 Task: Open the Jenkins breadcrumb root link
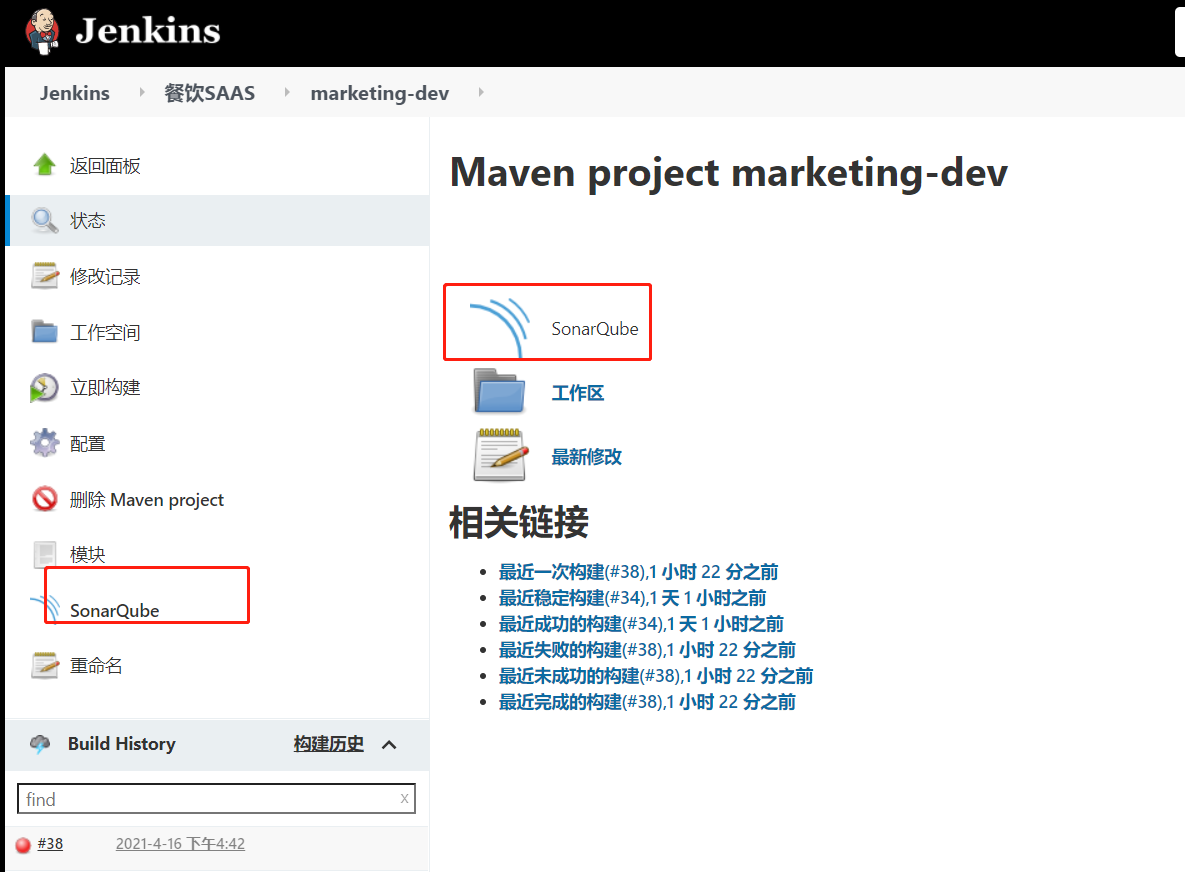tap(75, 93)
